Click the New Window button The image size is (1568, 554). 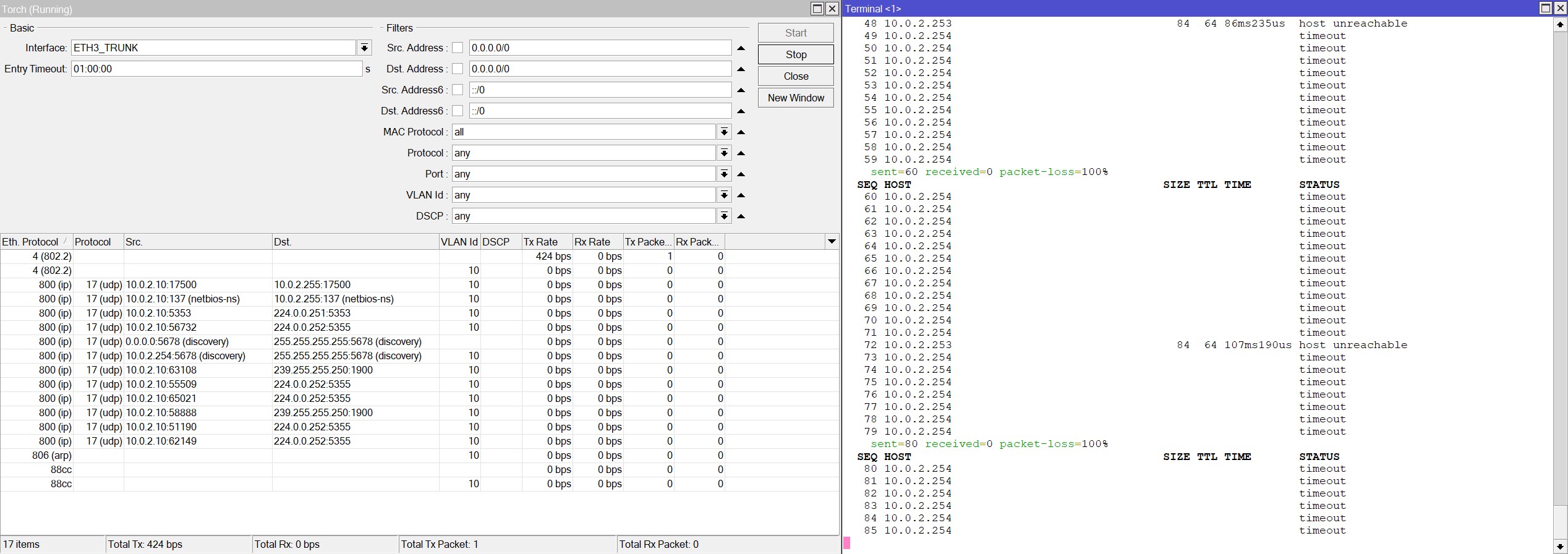pyautogui.click(x=795, y=98)
